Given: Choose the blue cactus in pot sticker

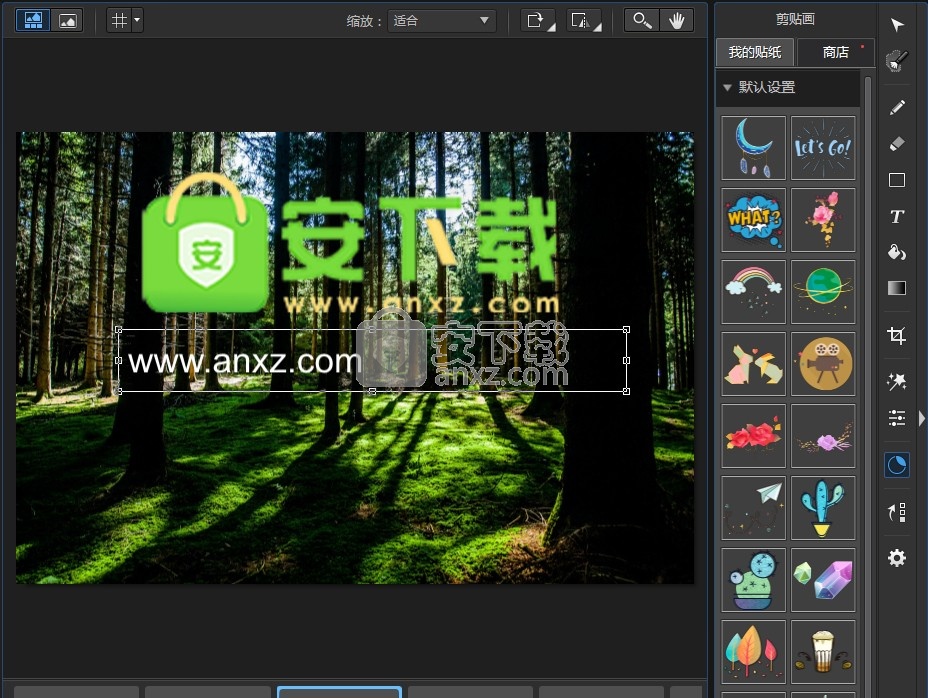Looking at the screenshot, I should click(x=823, y=508).
